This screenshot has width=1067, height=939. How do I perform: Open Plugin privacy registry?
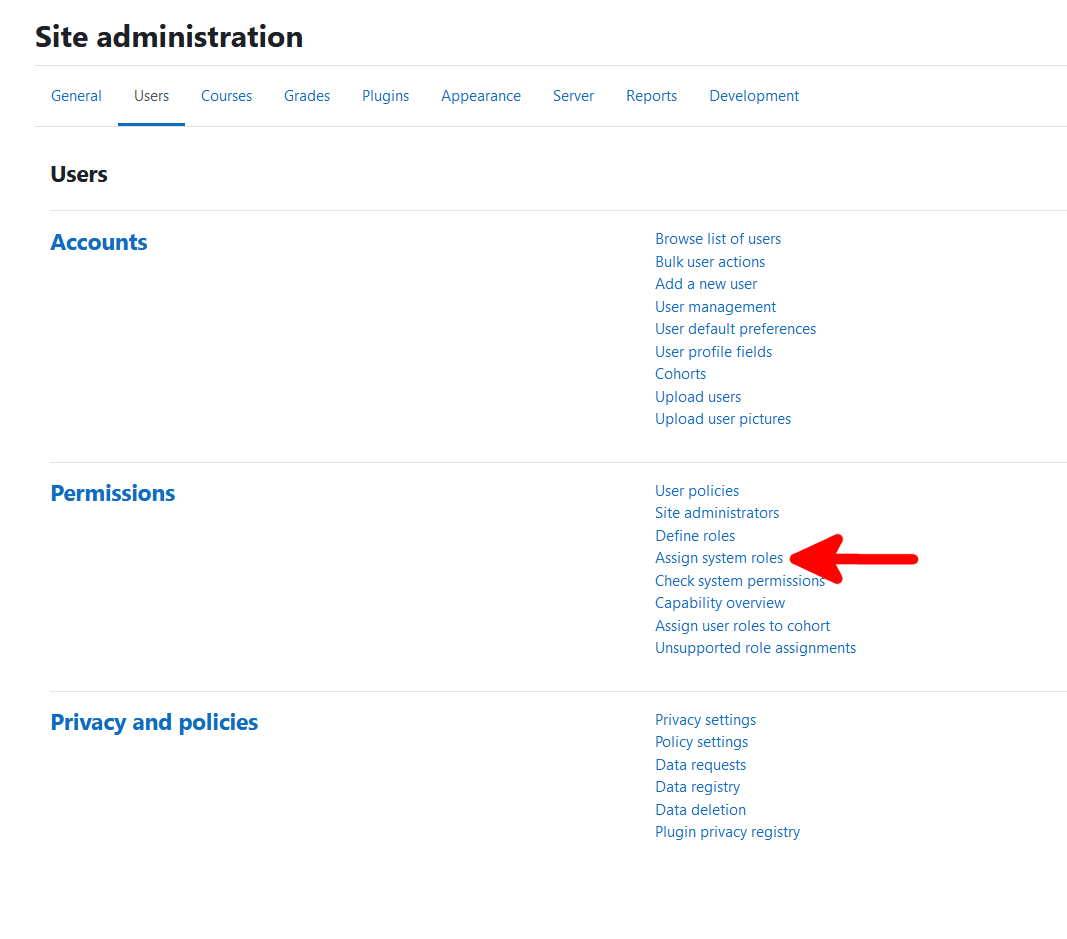point(727,831)
